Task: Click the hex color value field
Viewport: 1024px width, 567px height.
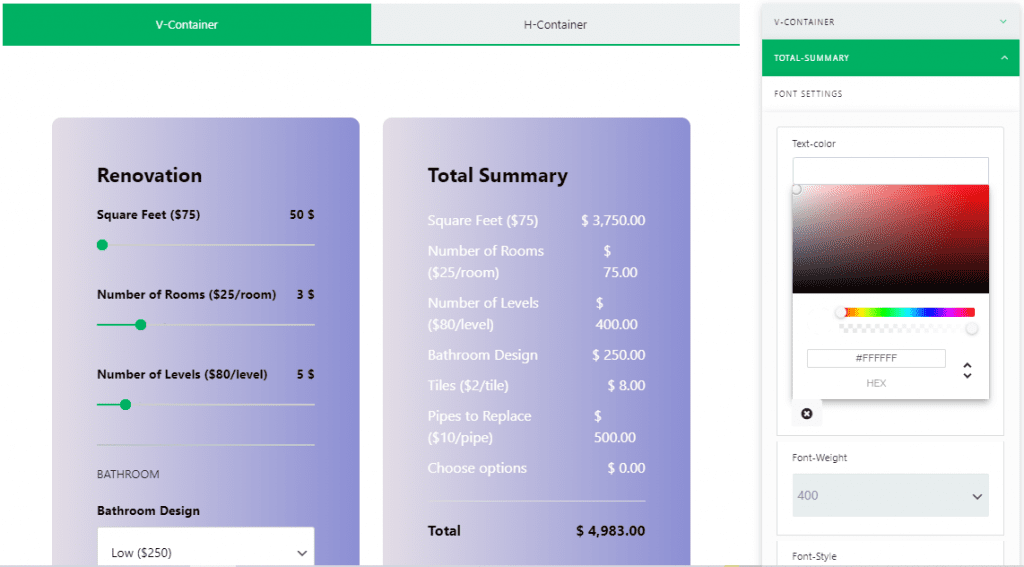Action: tap(876, 358)
